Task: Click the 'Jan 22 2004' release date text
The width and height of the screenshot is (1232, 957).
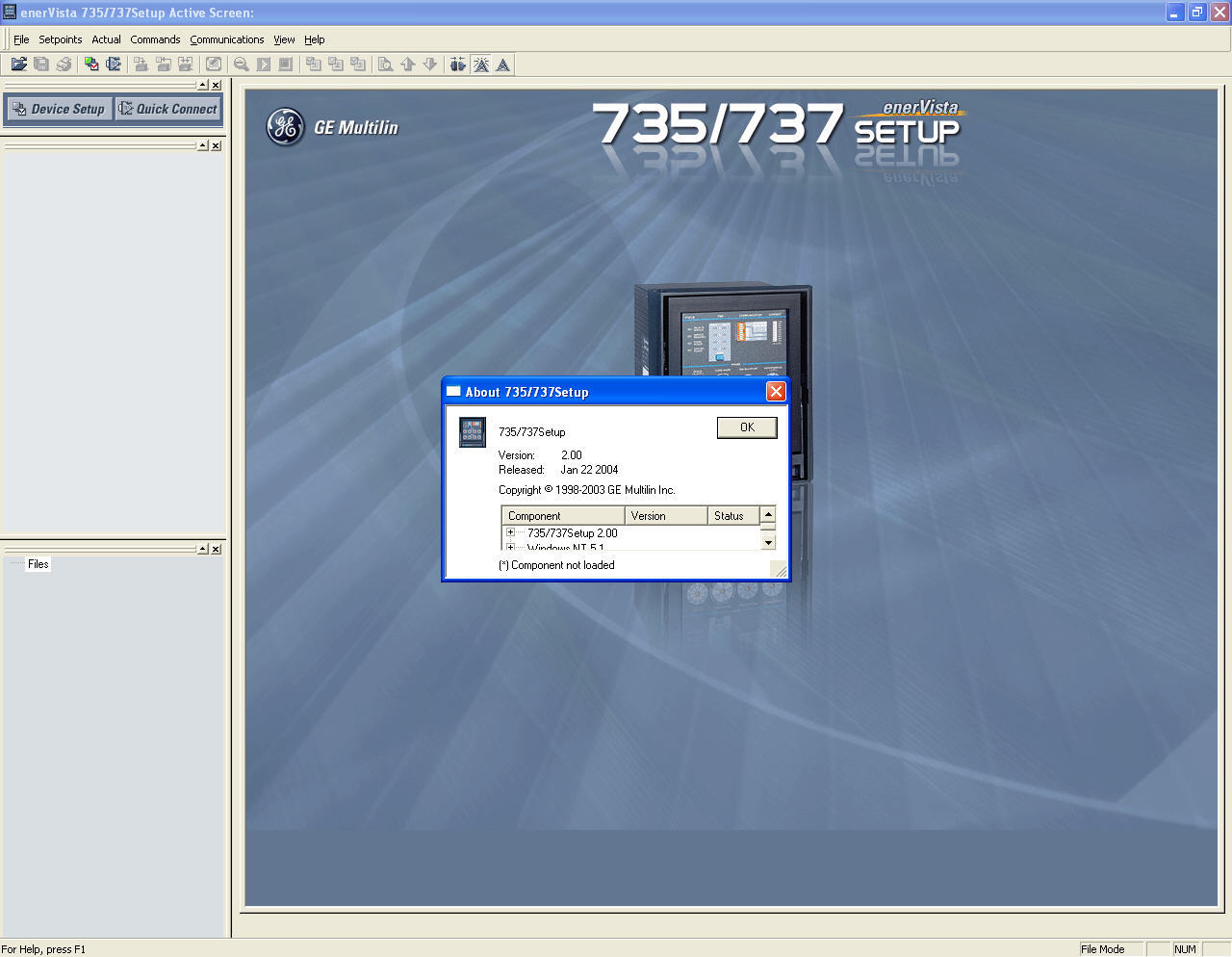Action: coord(589,470)
